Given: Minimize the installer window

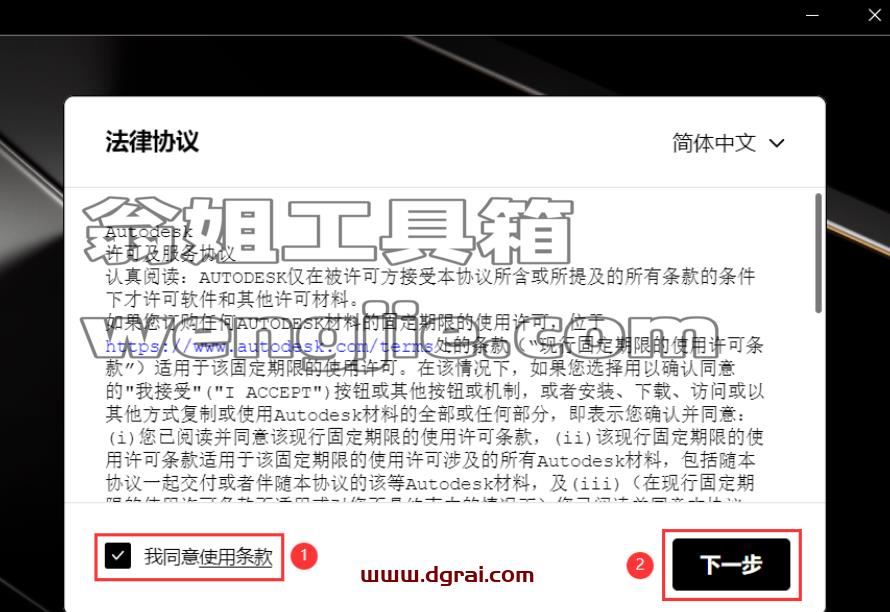Looking at the screenshot, I should coord(812,15).
